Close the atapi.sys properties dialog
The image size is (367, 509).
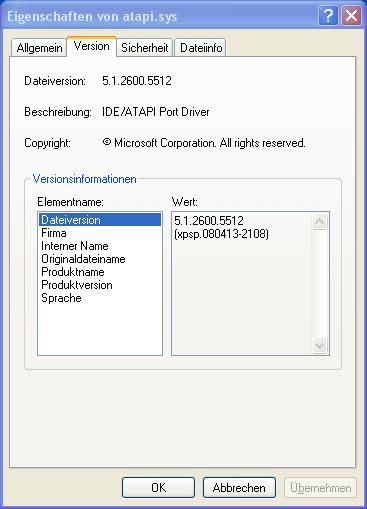351,16
